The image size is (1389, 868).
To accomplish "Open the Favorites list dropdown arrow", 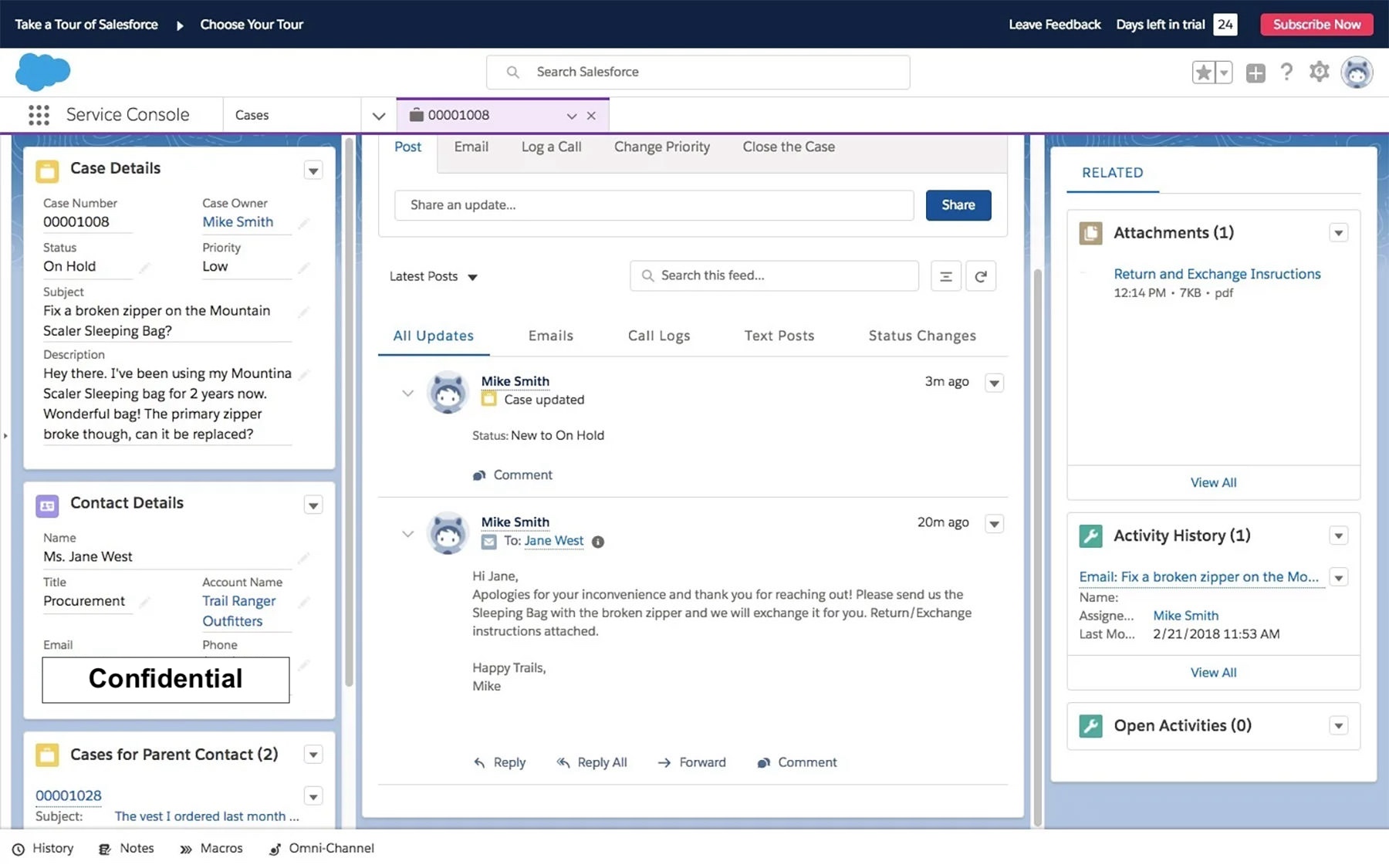I will coord(1224,73).
